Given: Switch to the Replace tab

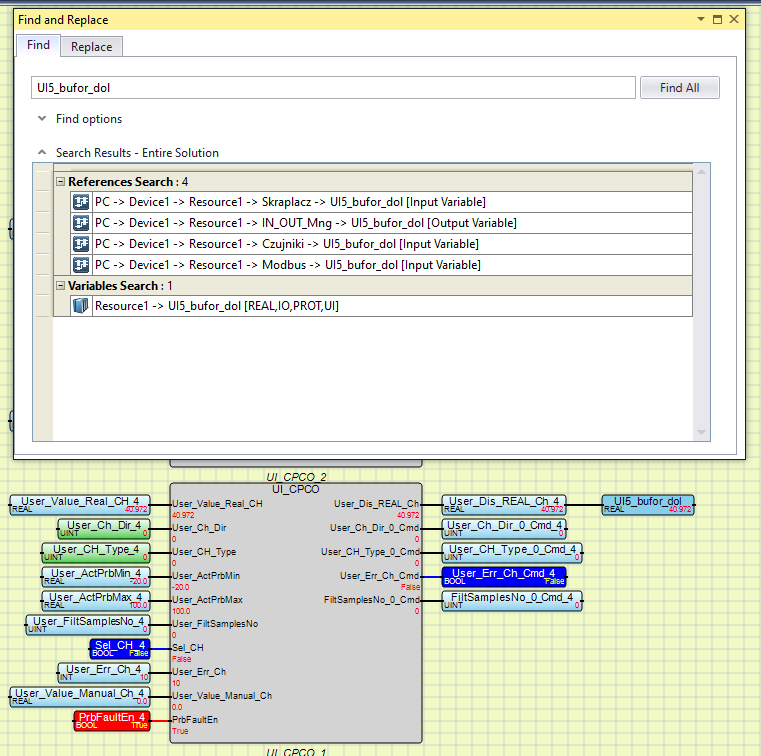Looking at the screenshot, I should coord(91,47).
